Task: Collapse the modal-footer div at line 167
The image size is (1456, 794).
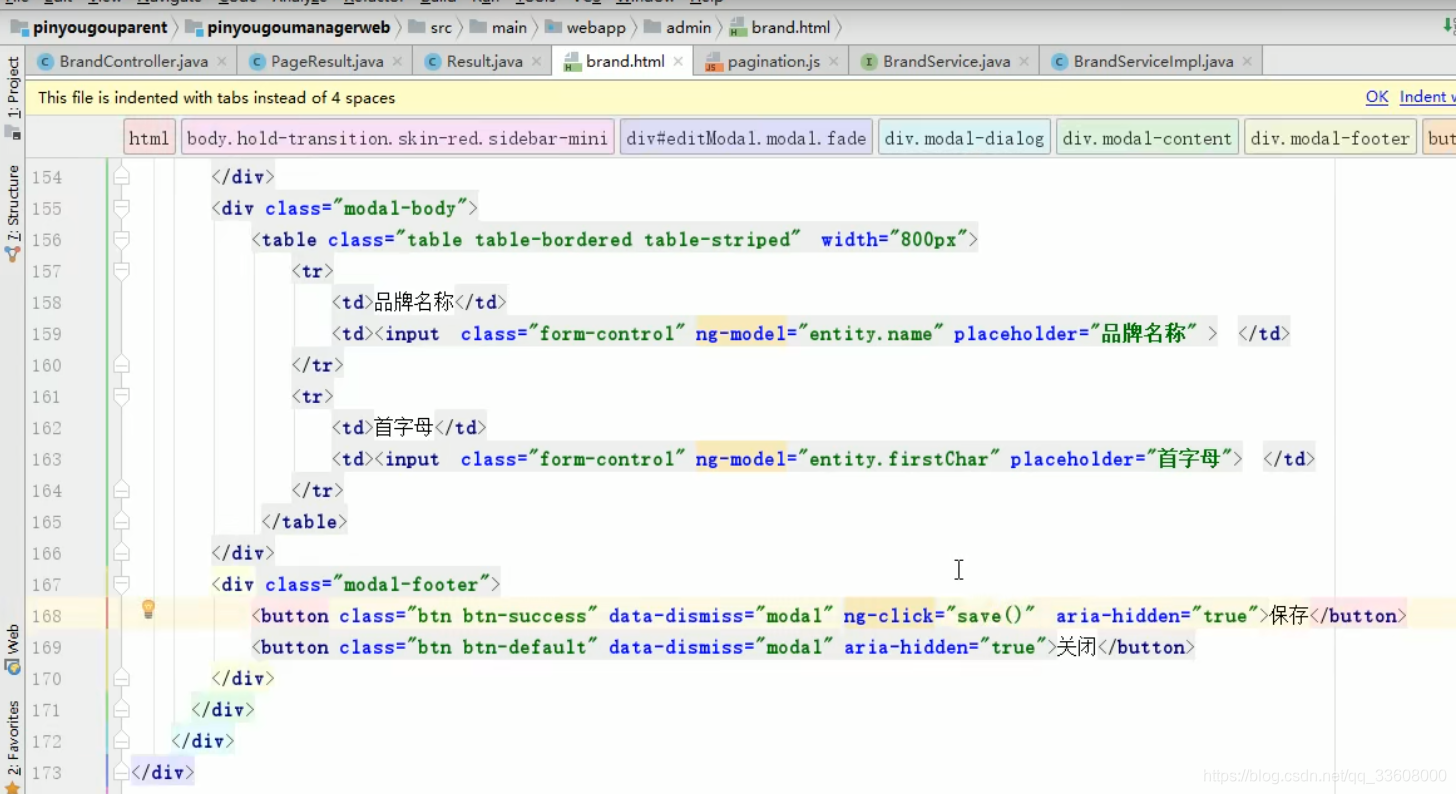Action: 121,585
